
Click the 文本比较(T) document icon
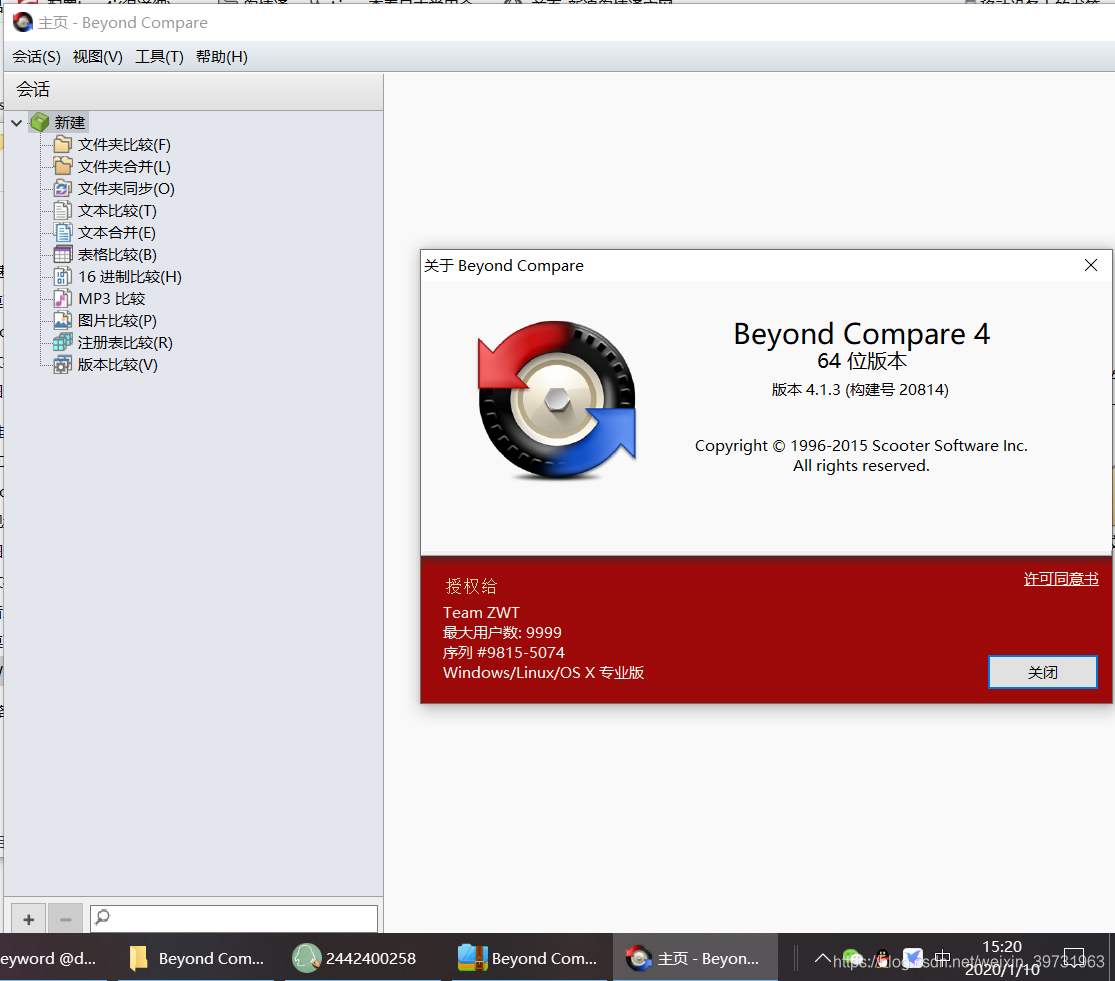click(x=63, y=210)
